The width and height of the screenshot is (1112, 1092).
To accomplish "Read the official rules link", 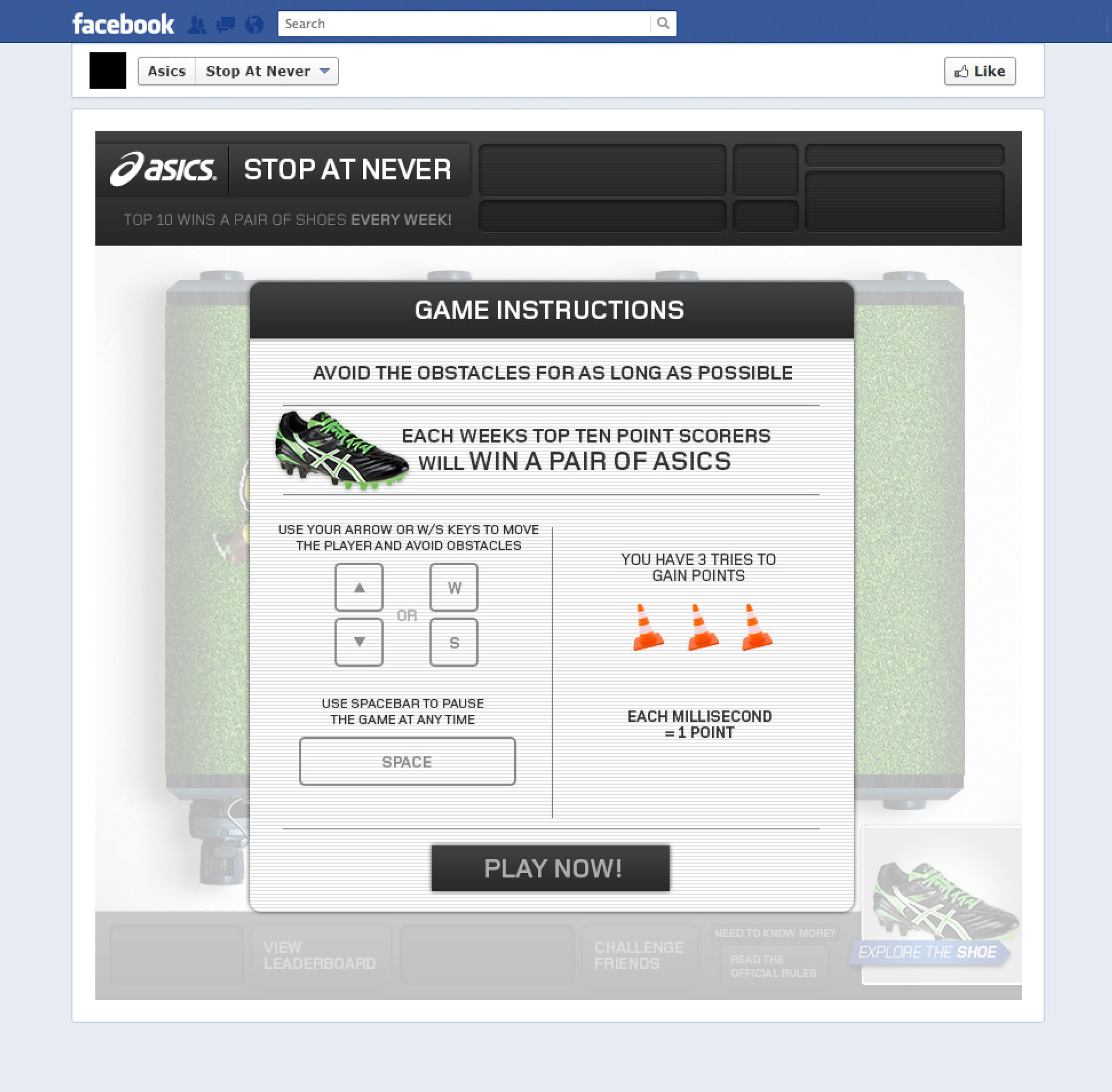I will coord(773,966).
